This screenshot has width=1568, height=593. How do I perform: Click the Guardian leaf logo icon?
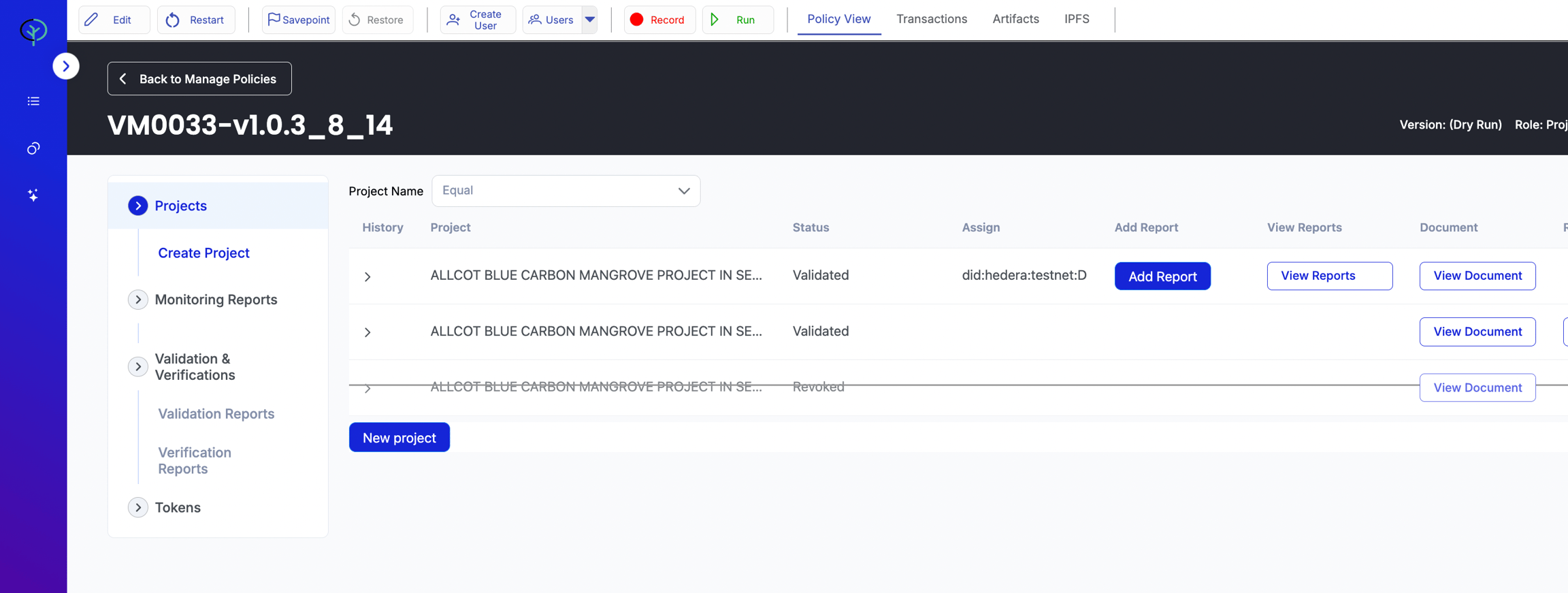click(x=33, y=31)
